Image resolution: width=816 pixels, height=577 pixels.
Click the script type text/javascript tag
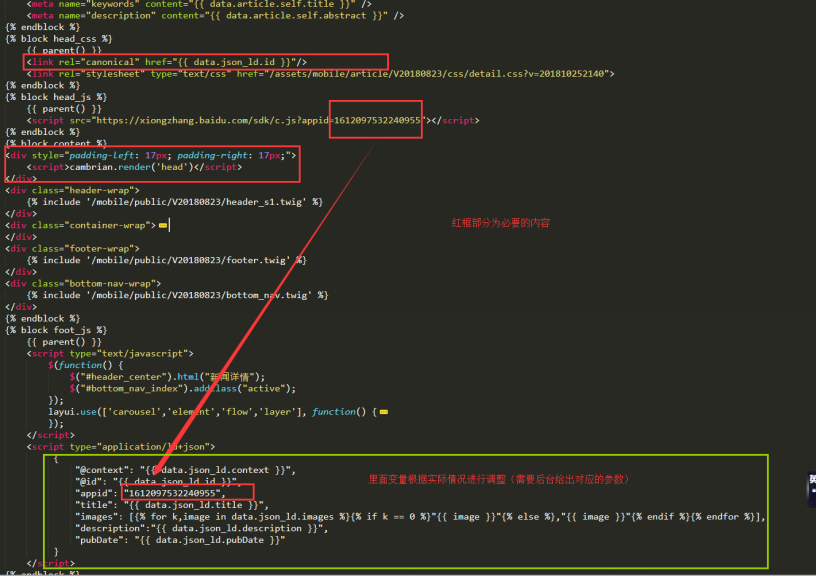(x=110, y=353)
